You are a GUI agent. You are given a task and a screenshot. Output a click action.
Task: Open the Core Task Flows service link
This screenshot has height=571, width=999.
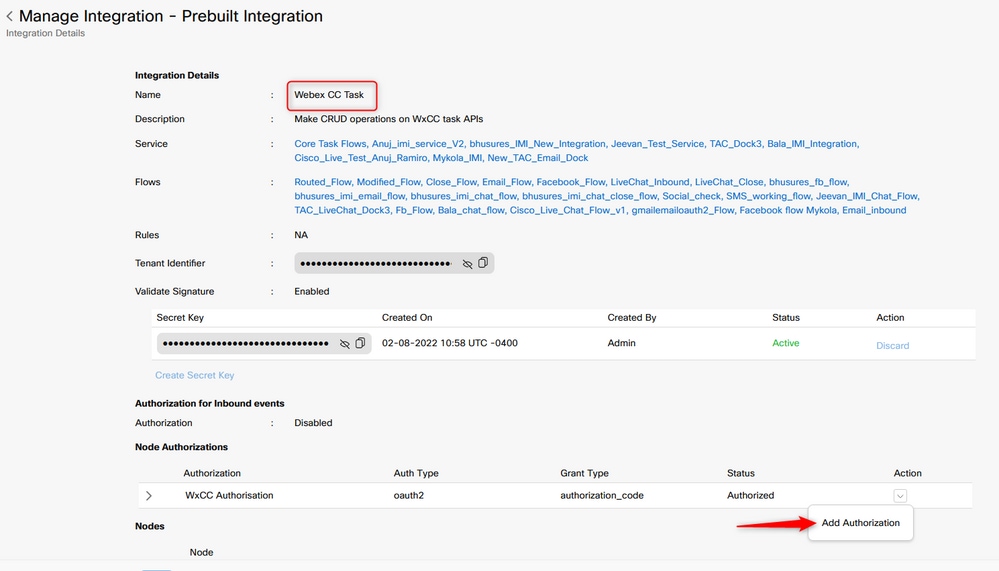tap(330, 144)
